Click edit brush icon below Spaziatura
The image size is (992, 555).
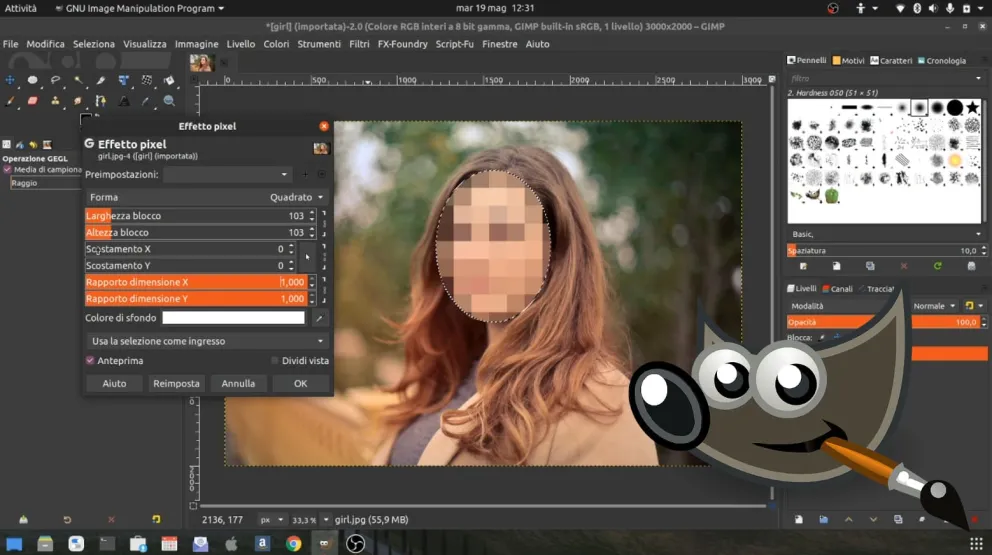(x=803, y=266)
